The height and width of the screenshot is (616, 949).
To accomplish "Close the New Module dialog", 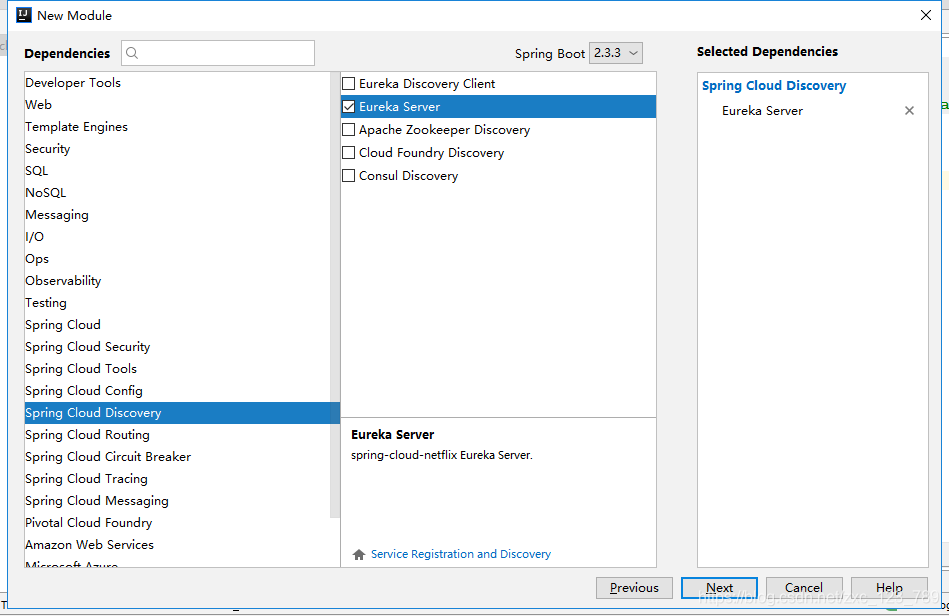I will pyautogui.click(x=925, y=15).
